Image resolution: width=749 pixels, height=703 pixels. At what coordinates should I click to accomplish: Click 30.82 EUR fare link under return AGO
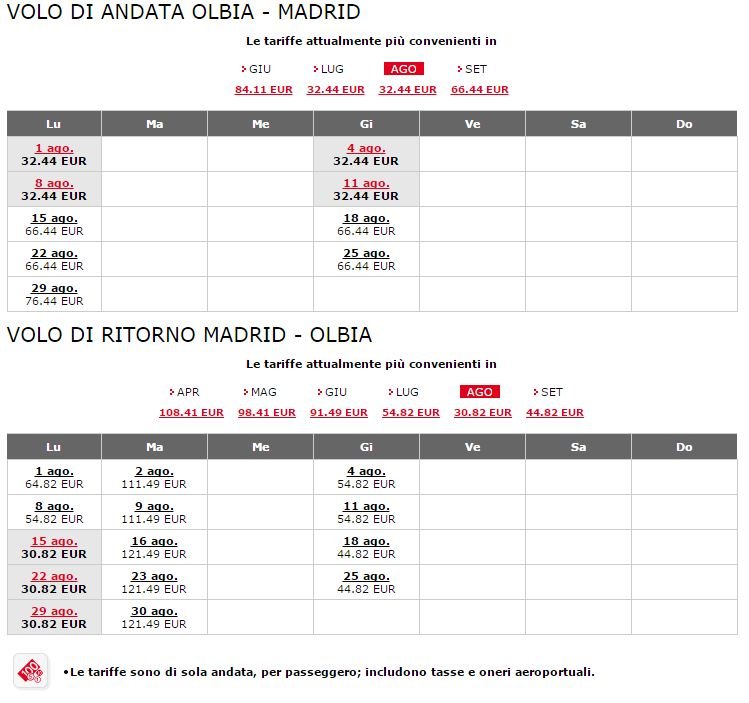click(x=483, y=412)
